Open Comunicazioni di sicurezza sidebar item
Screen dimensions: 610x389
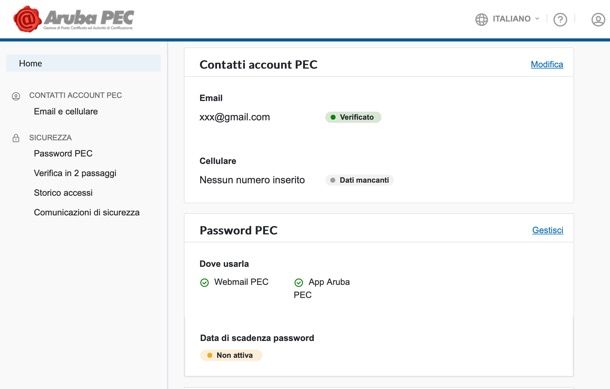point(87,212)
